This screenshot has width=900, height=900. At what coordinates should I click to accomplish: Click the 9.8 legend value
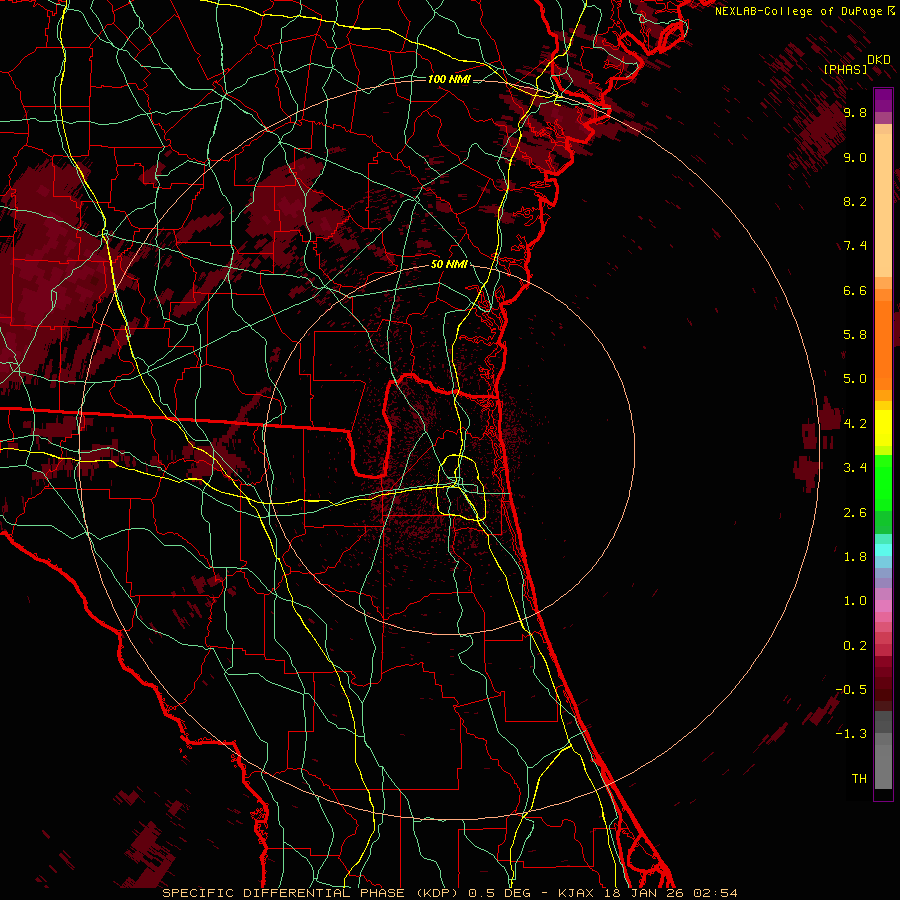855,113
